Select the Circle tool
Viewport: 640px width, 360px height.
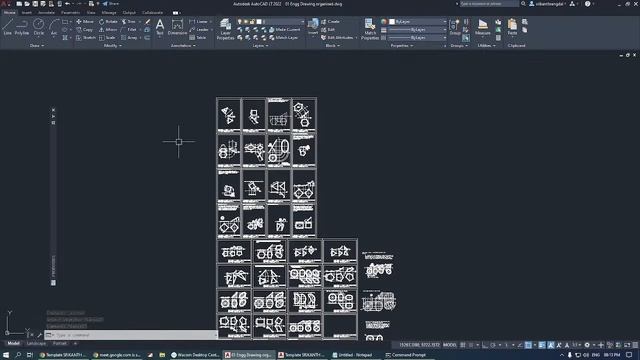click(38, 27)
